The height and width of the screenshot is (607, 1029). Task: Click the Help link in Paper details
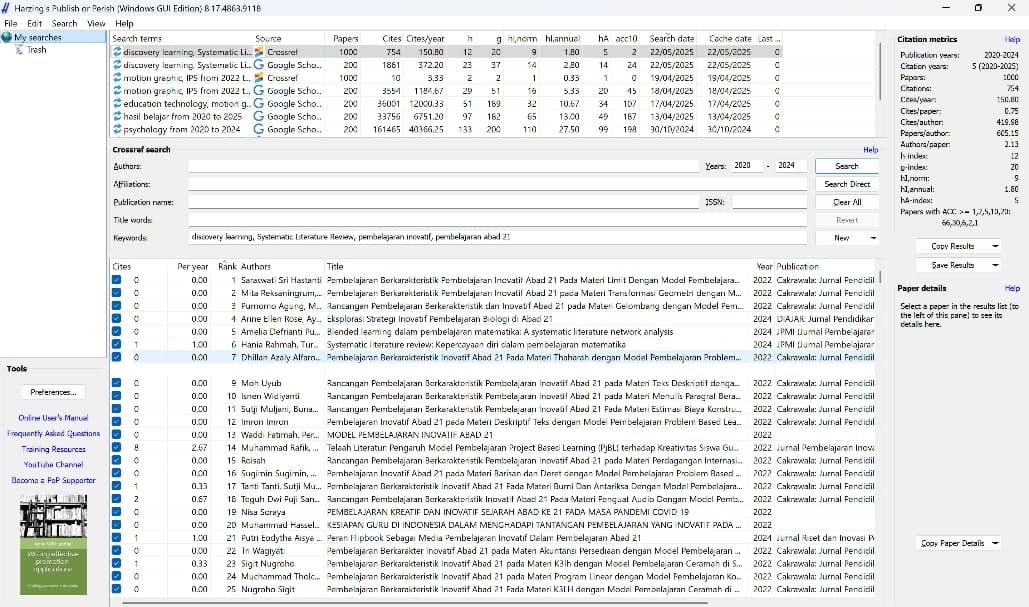coord(1012,288)
